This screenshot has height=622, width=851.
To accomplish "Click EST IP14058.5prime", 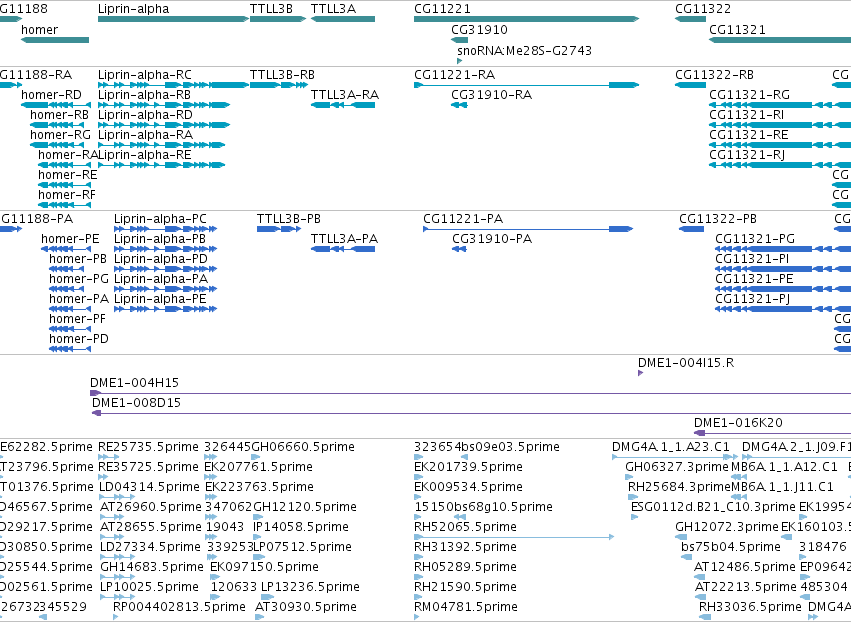I will coord(301,526).
